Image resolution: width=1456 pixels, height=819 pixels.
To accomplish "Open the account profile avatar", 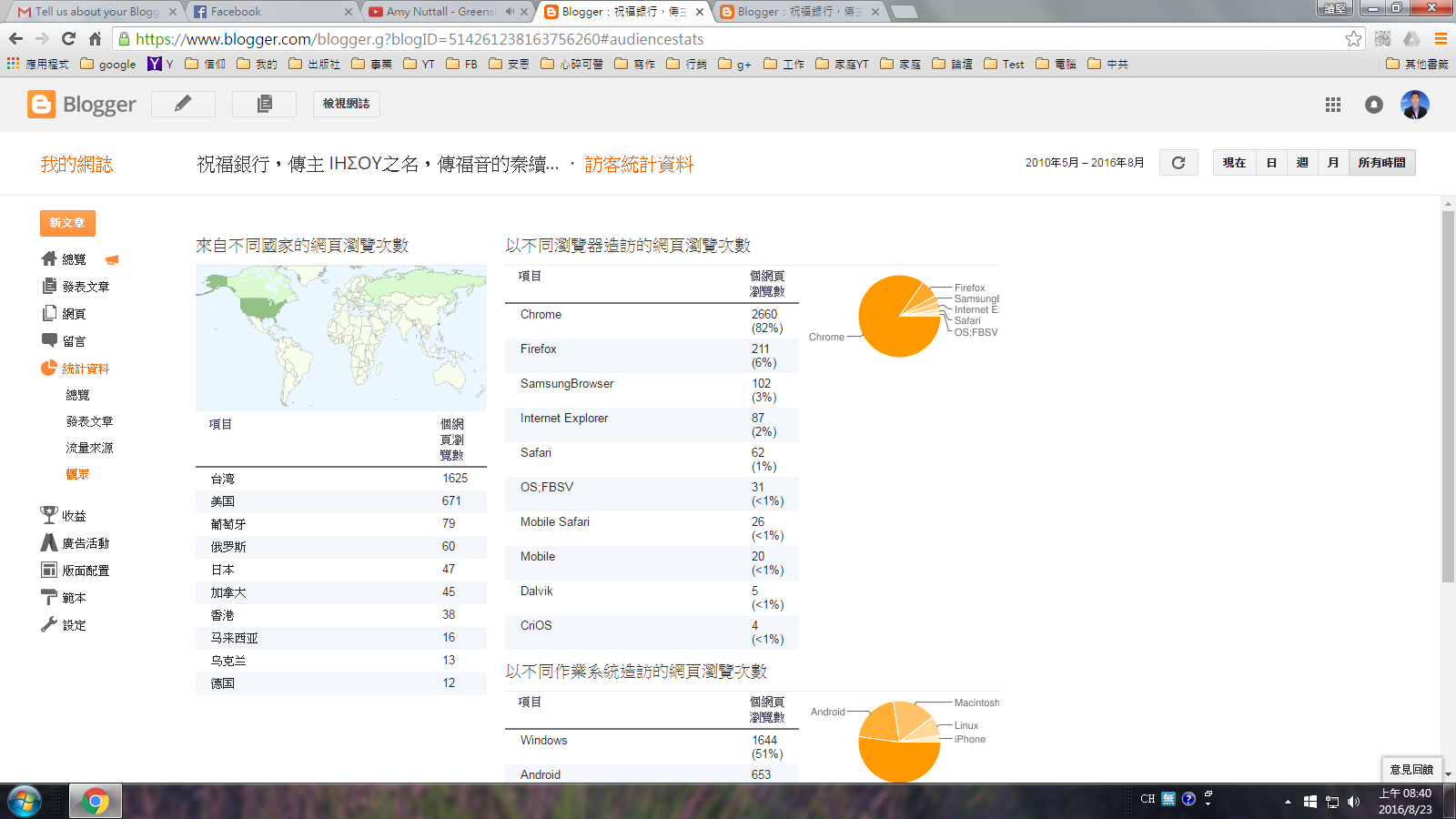I will point(1415,105).
